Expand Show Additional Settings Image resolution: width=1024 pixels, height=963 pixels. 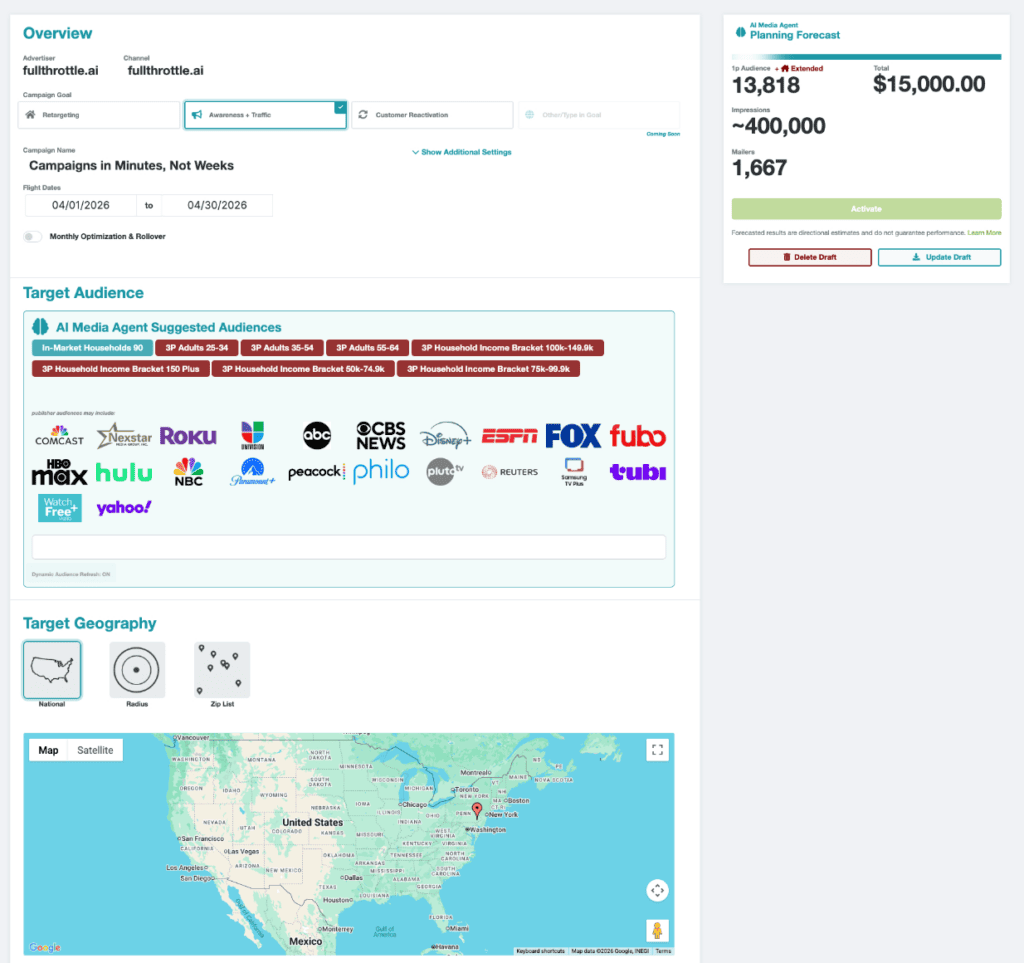point(461,152)
